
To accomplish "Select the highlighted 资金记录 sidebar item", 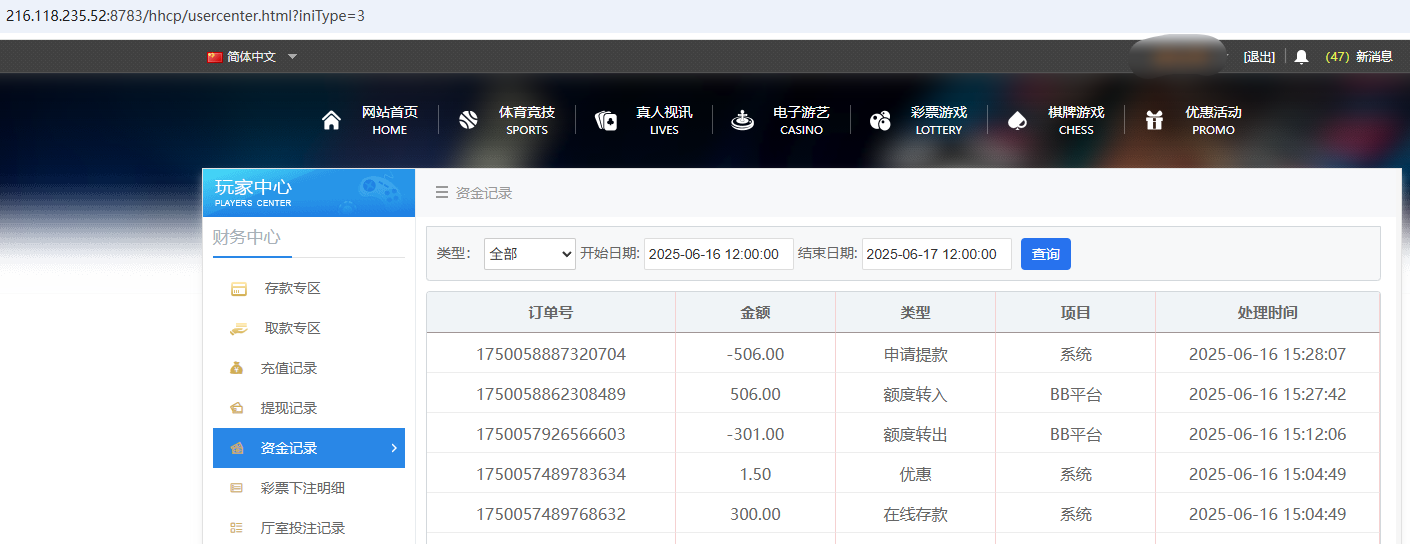I will [309, 448].
